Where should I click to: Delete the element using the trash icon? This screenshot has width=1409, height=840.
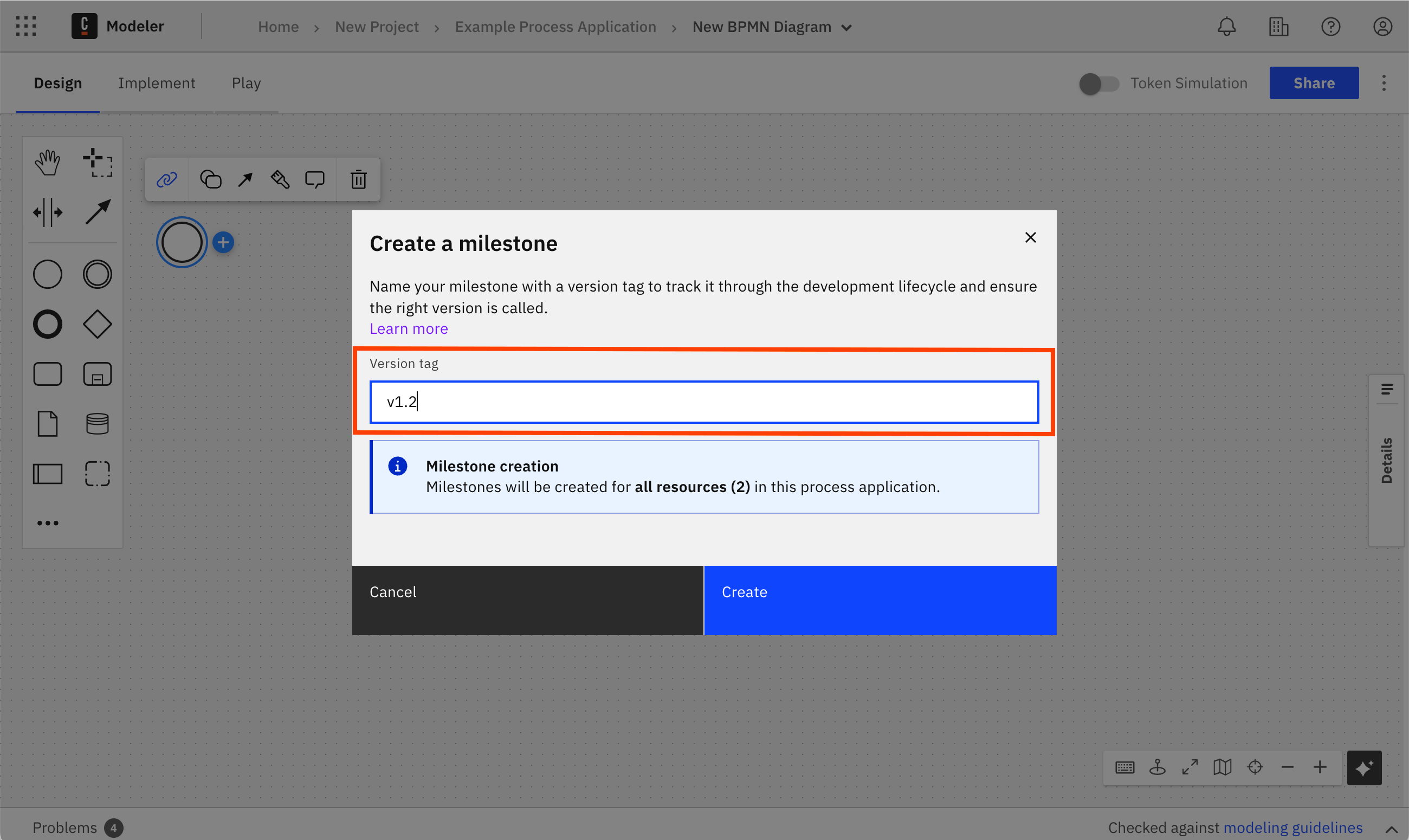[x=358, y=179]
